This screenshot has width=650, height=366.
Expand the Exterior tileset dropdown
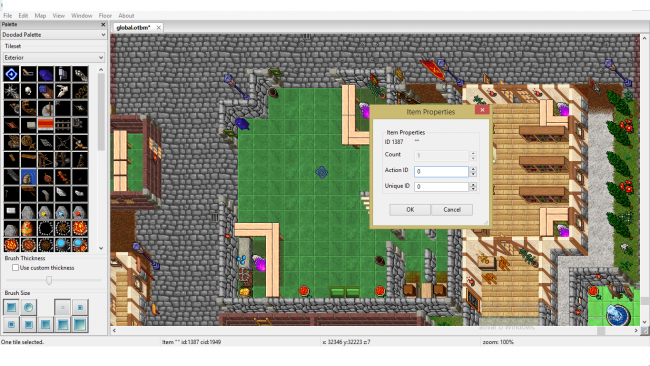[x=53, y=58]
